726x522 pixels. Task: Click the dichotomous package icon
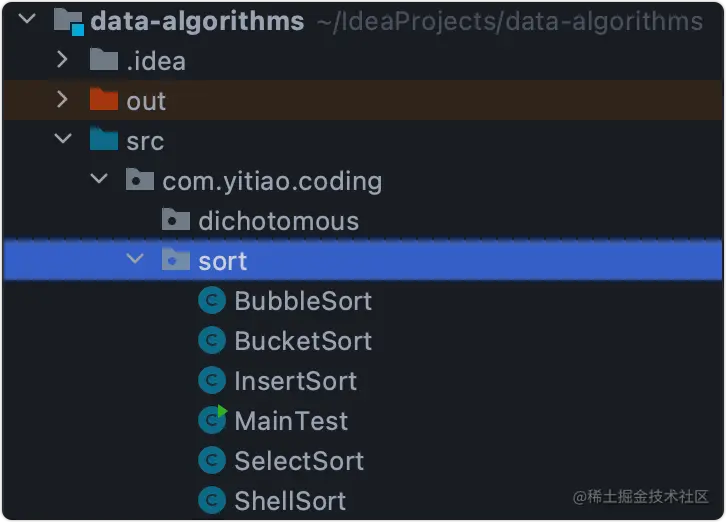[175, 220]
